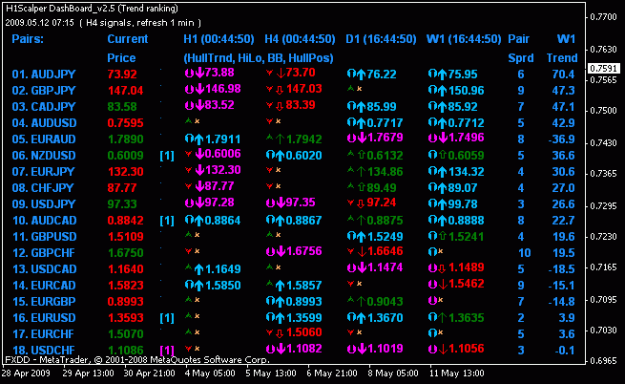Screen dimensions: 625x384
Task: Click the red down arrow before 73.70
Action: click(x=281, y=73)
